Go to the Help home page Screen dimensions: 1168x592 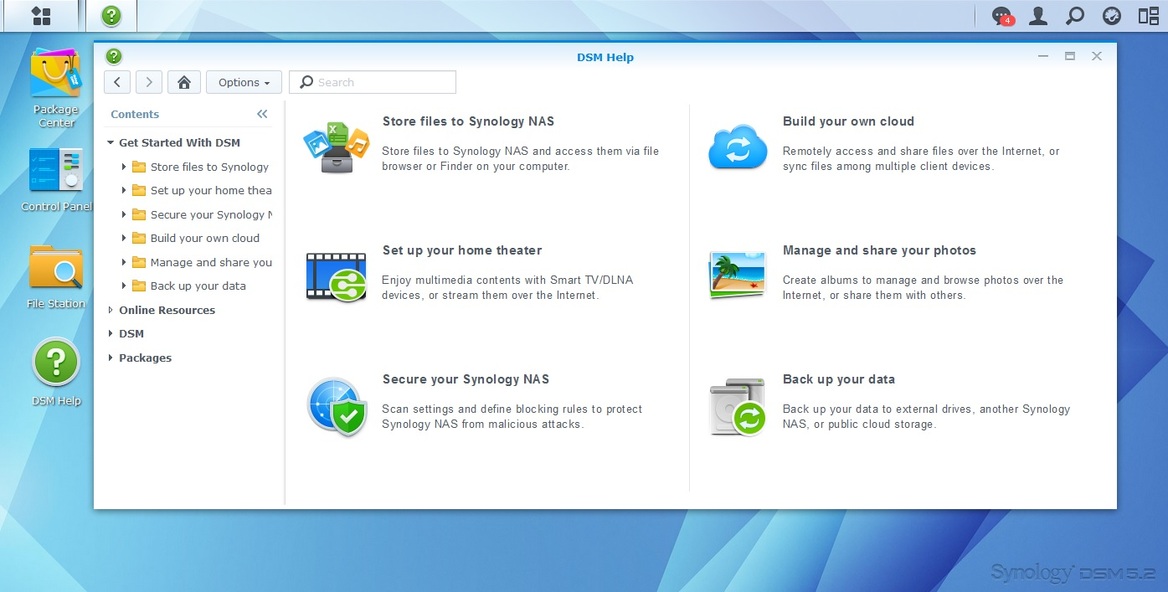(x=184, y=82)
